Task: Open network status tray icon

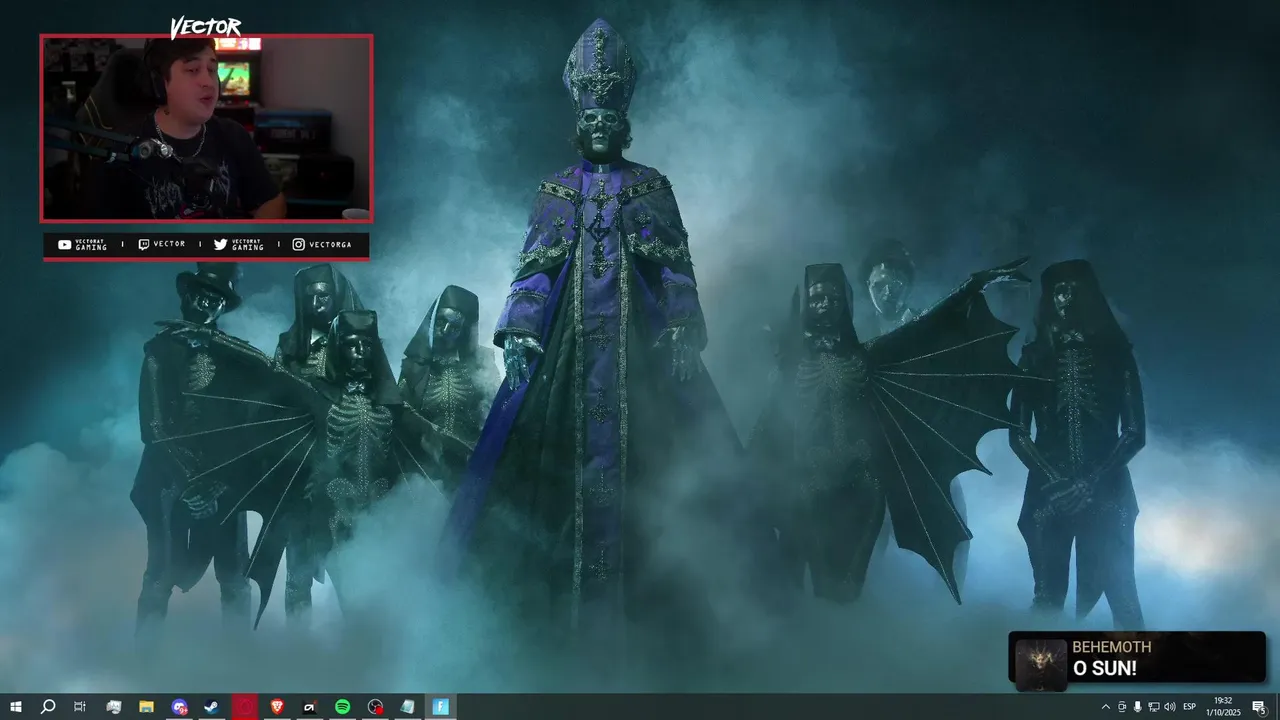Action: 1153,707
